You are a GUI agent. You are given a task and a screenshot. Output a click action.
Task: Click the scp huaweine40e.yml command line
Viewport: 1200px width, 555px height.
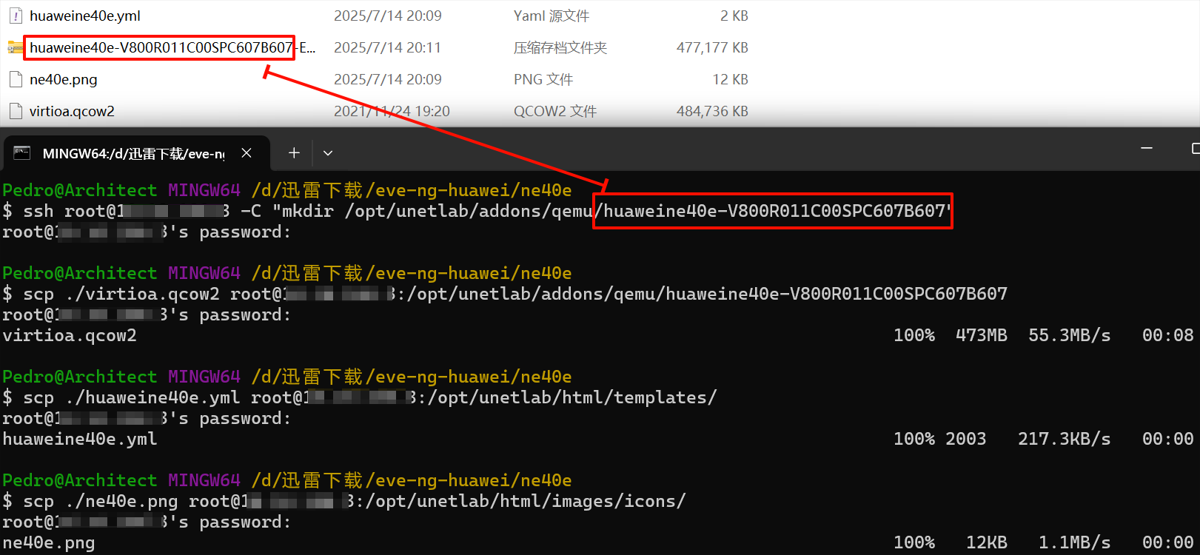[x=360, y=398]
